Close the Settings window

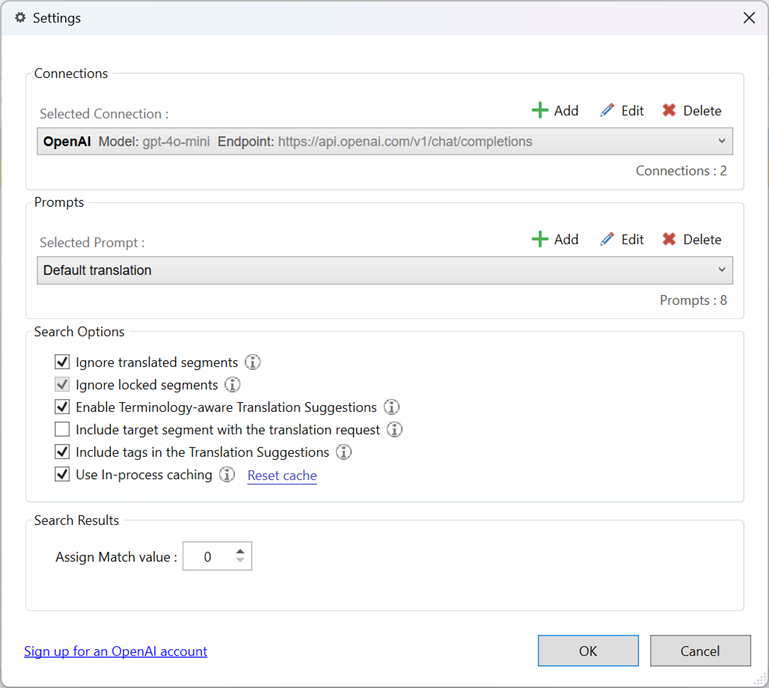749,18
